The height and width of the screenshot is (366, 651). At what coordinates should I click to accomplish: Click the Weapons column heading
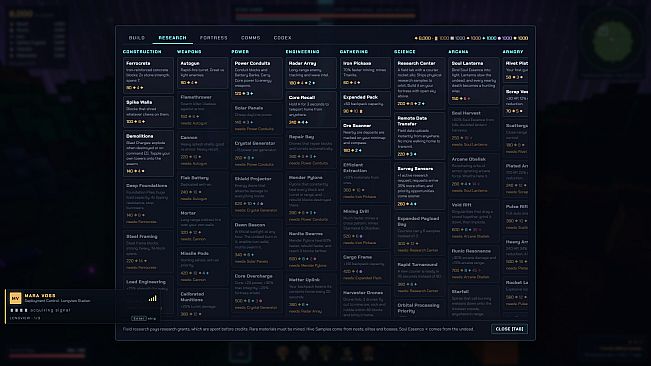click(189, 52)
